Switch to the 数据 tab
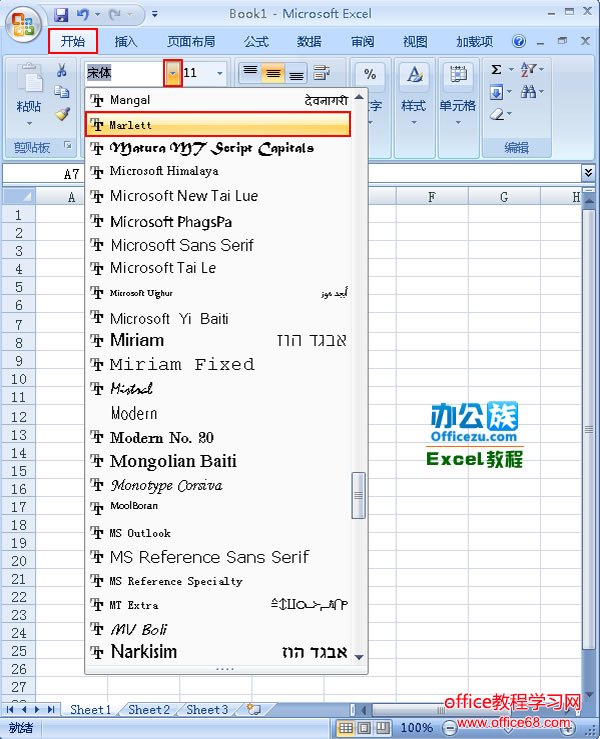The image size is (600, 739). 309,41
